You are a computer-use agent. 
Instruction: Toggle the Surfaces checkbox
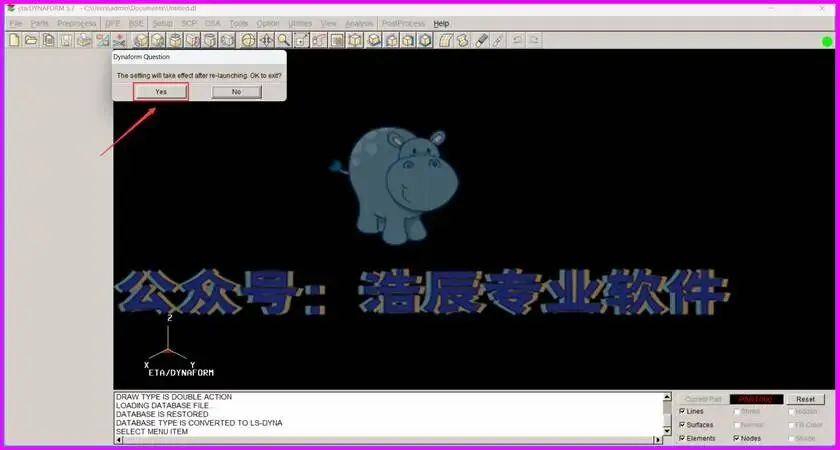pos(682,425)
